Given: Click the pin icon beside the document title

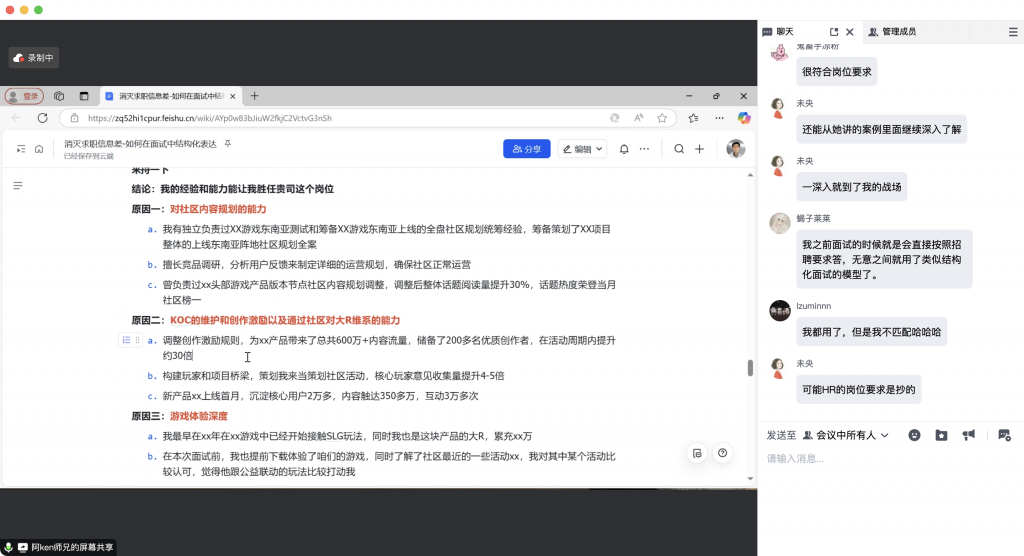Looking at the screenshot, I should click(x=227, y=144).
